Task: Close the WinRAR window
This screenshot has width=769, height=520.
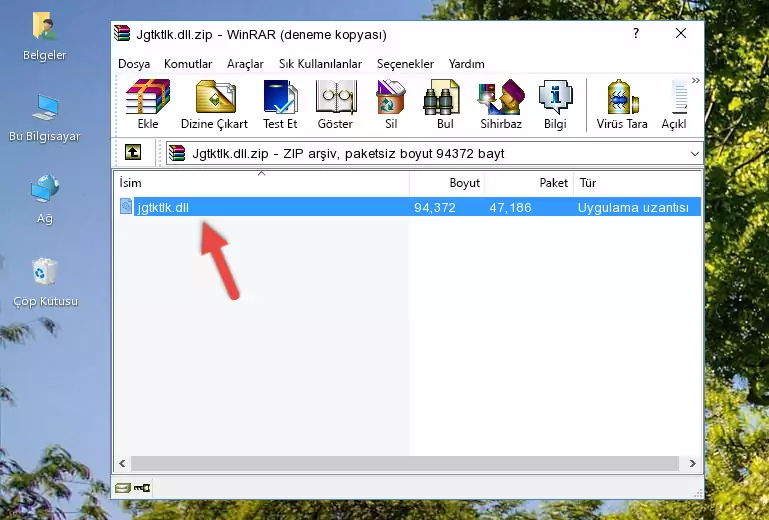Action: (681, 33)
